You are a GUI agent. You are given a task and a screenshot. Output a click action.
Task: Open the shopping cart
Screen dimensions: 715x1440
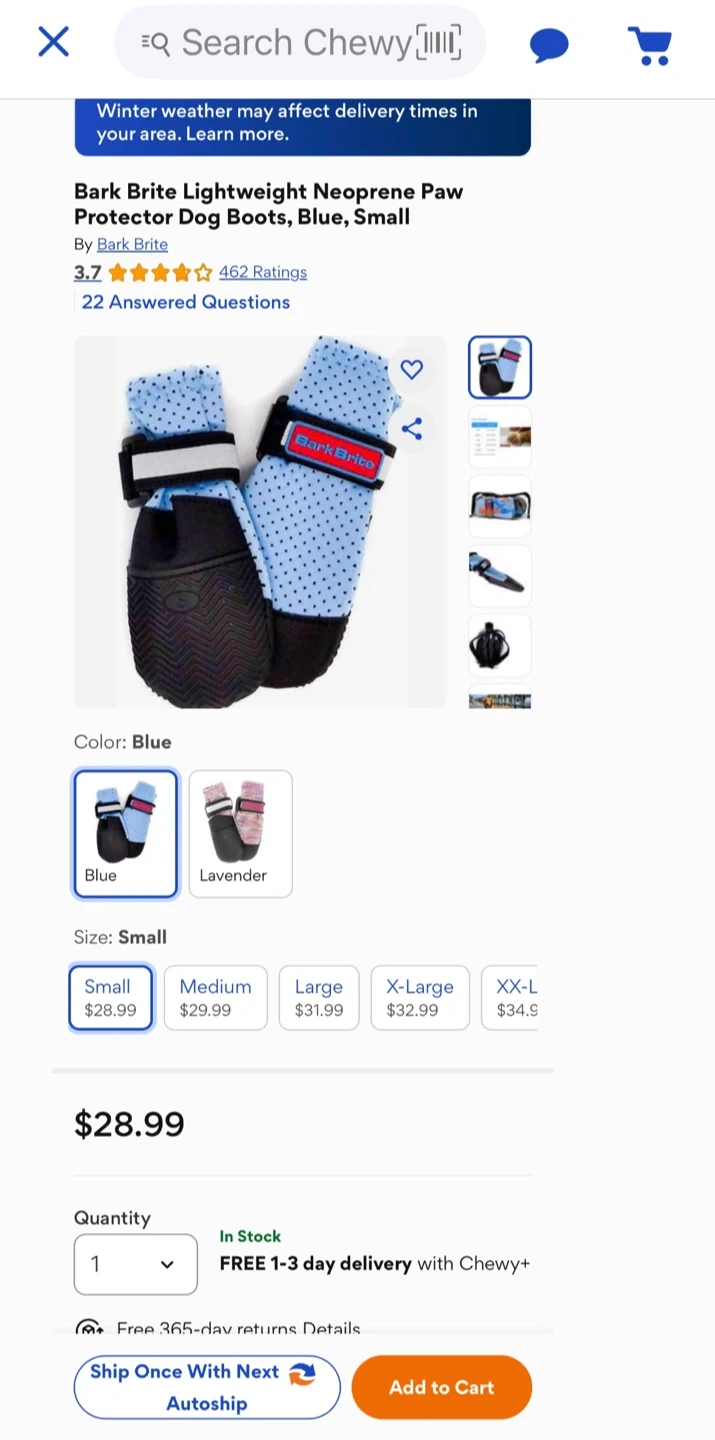650,45
